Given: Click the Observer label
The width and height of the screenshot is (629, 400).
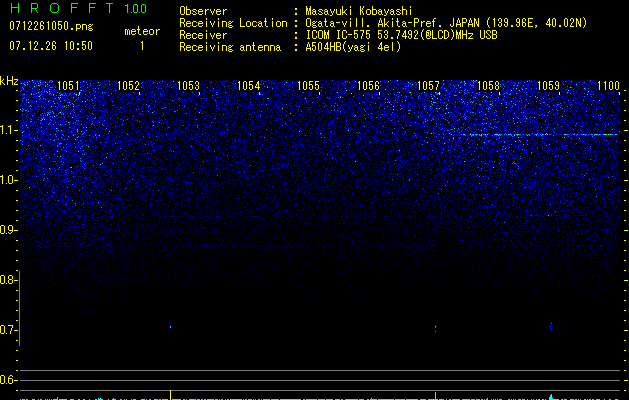Looking at the screenshot, I should pyautogui.click(x=203, y=11).
